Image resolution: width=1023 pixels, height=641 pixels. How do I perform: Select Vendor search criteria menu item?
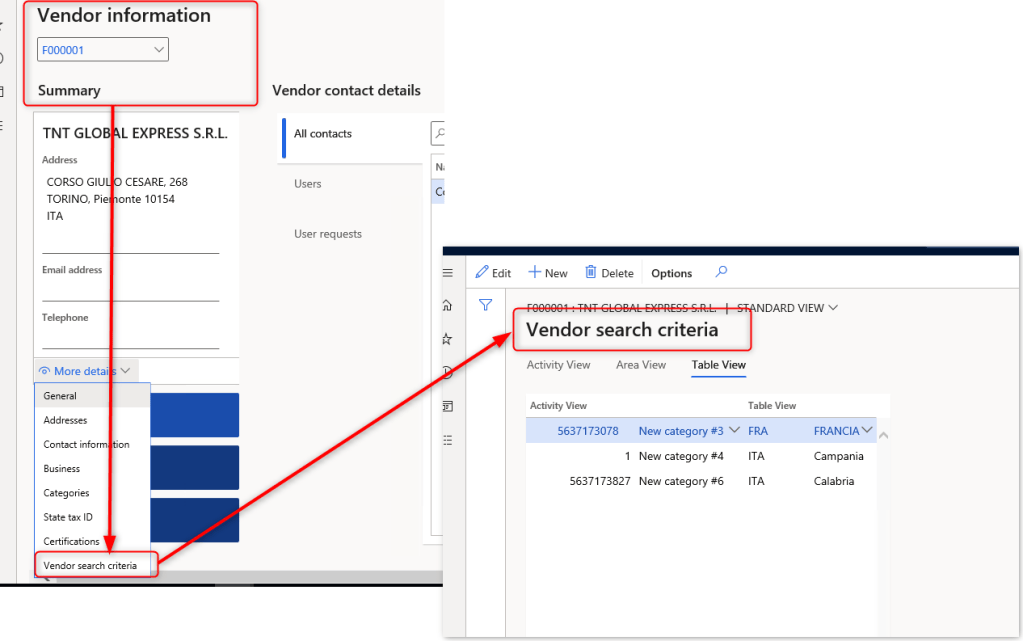tap(90, 566)
